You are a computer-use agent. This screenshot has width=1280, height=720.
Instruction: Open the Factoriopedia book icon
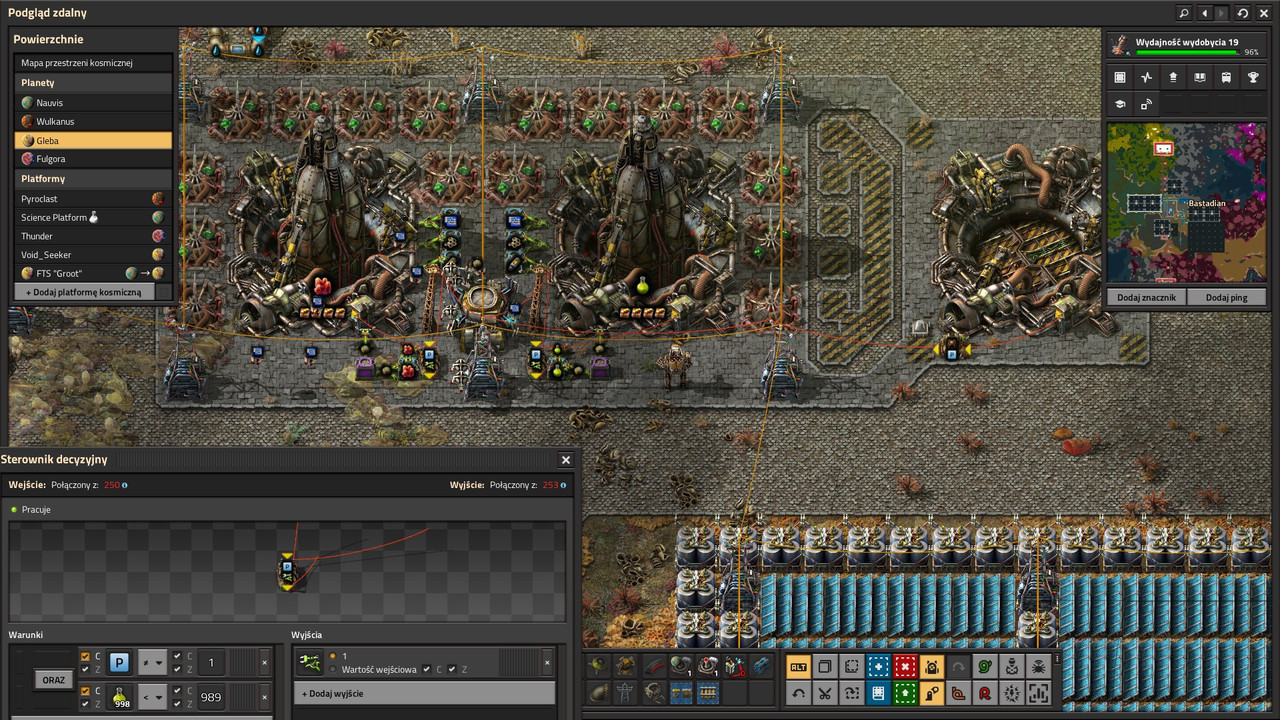tap(1200, 77)
